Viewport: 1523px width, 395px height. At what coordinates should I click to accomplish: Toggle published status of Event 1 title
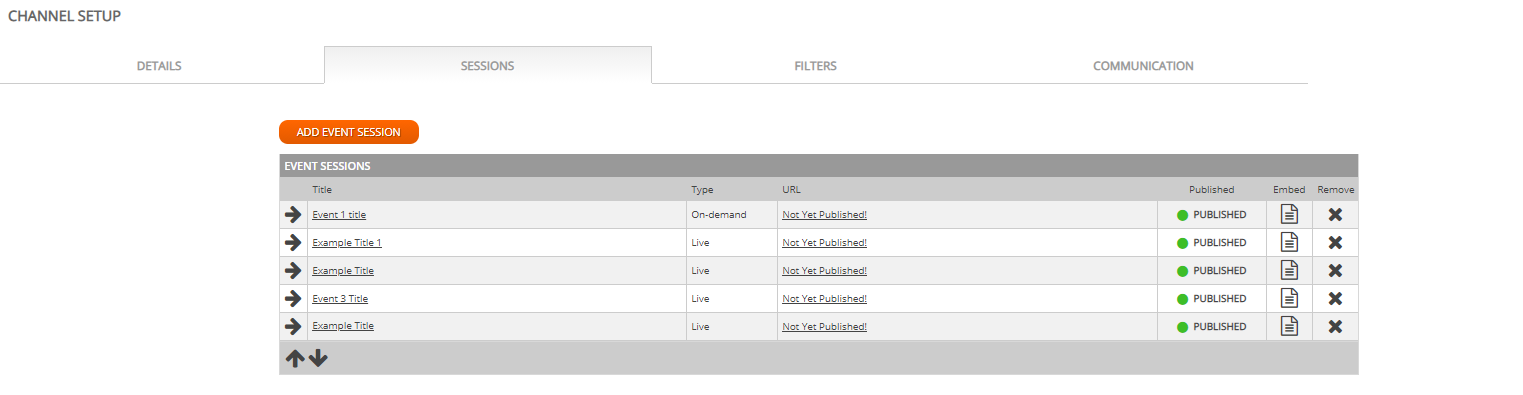[1212, 214]
